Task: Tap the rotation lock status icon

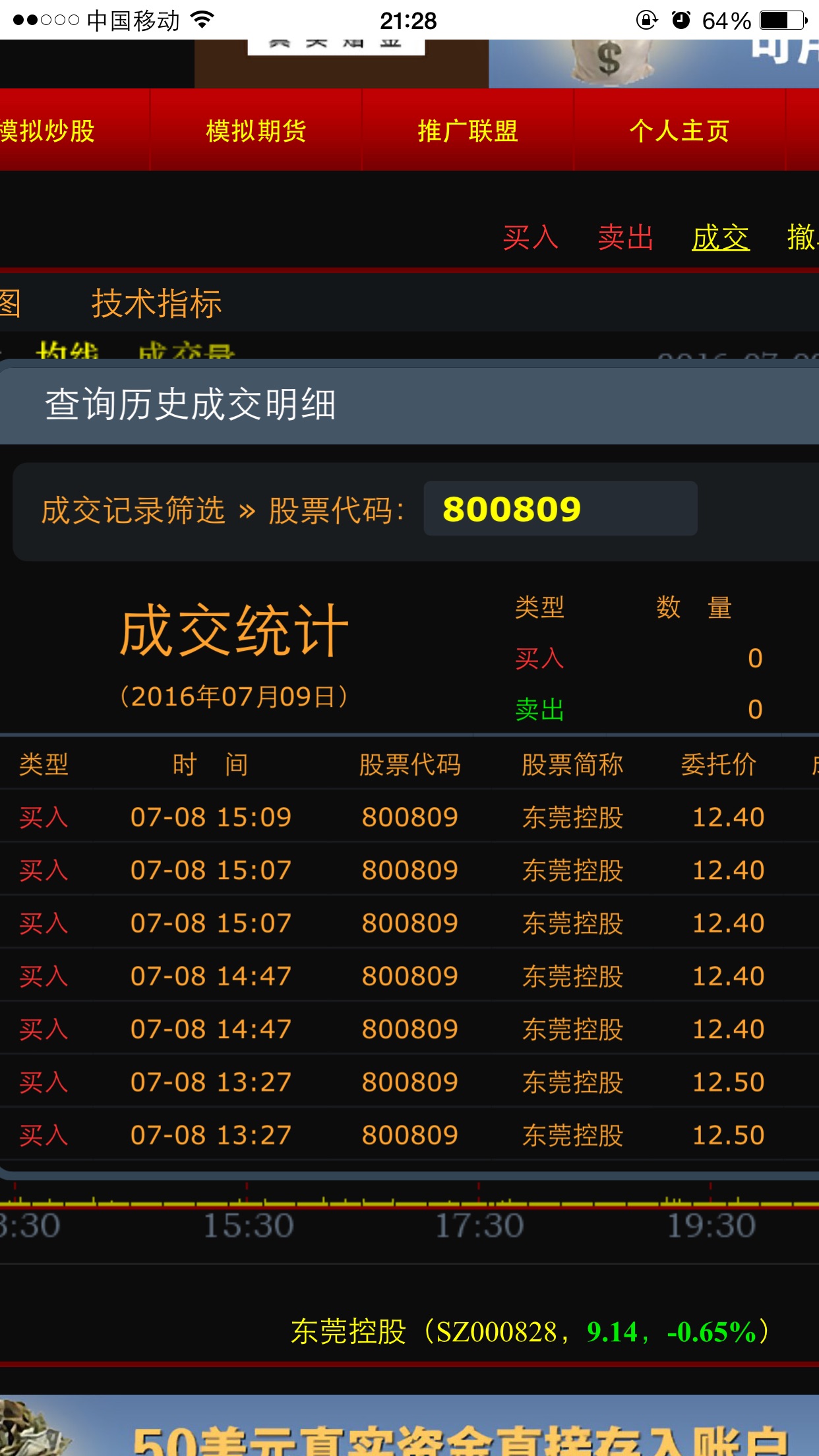Action: (646, 20)
